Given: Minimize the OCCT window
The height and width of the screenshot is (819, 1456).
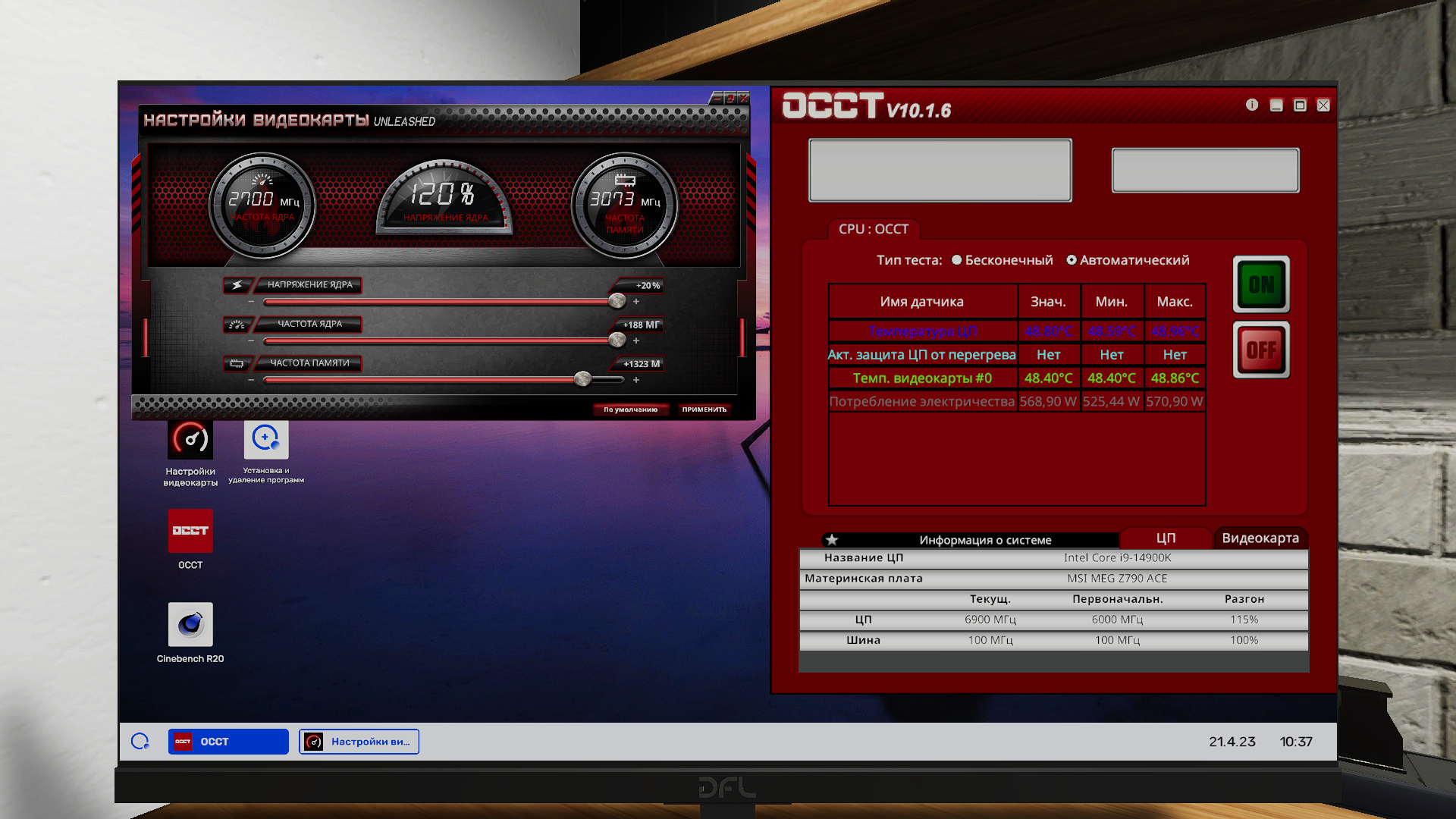Looking at the screenshot, I should pyautogui.click(x=1276, y=105).
